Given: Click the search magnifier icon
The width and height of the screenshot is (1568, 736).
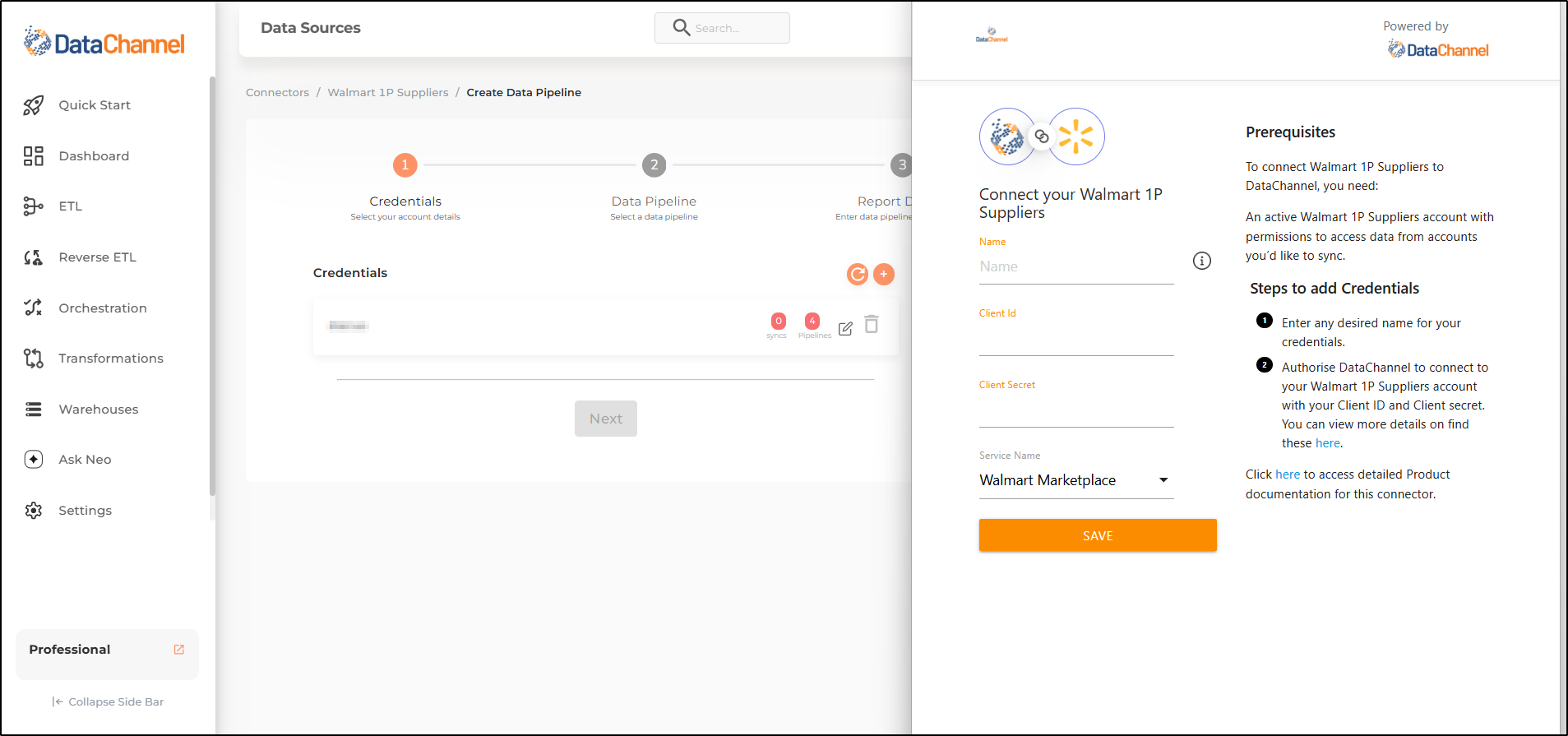Looking at the screenshot, I should [x=681, y=28].
